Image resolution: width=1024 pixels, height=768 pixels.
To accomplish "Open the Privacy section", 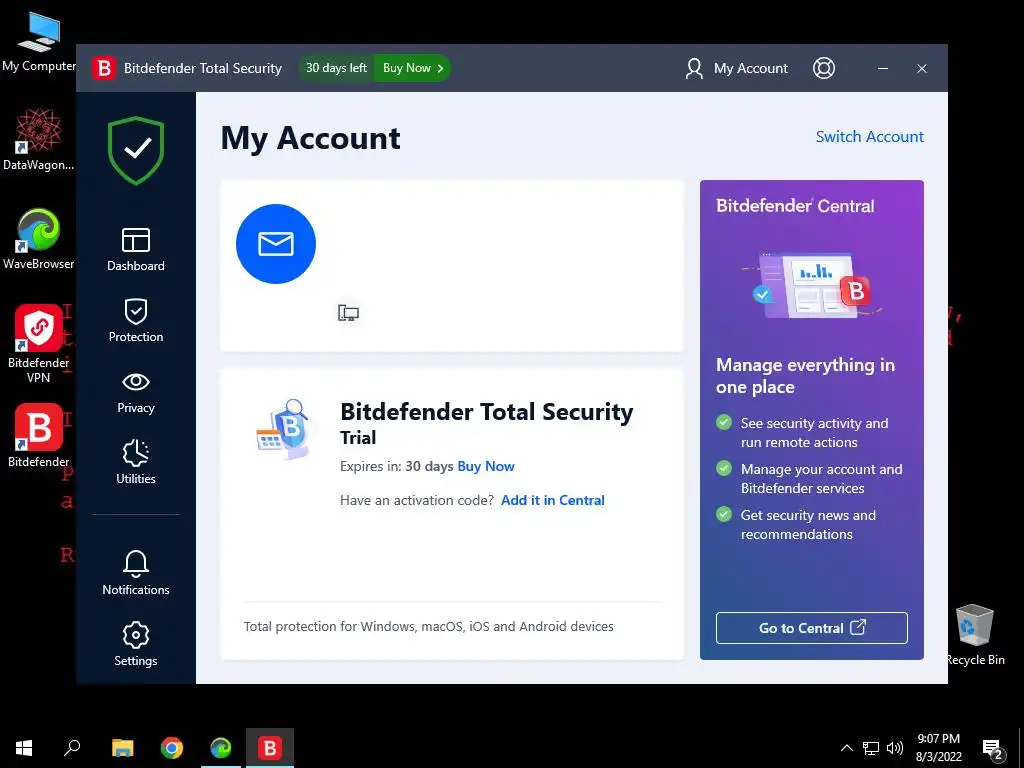I will coord(136,392).
